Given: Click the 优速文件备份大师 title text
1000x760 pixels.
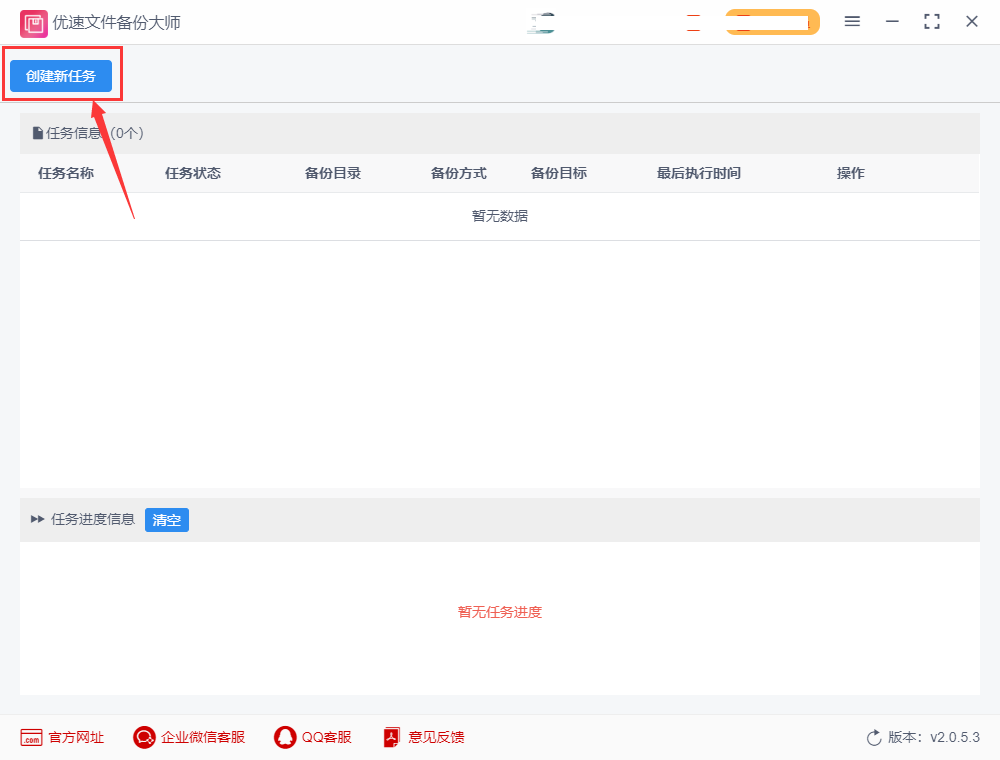Looking at the screenshot, I should (x=117, y=22).
